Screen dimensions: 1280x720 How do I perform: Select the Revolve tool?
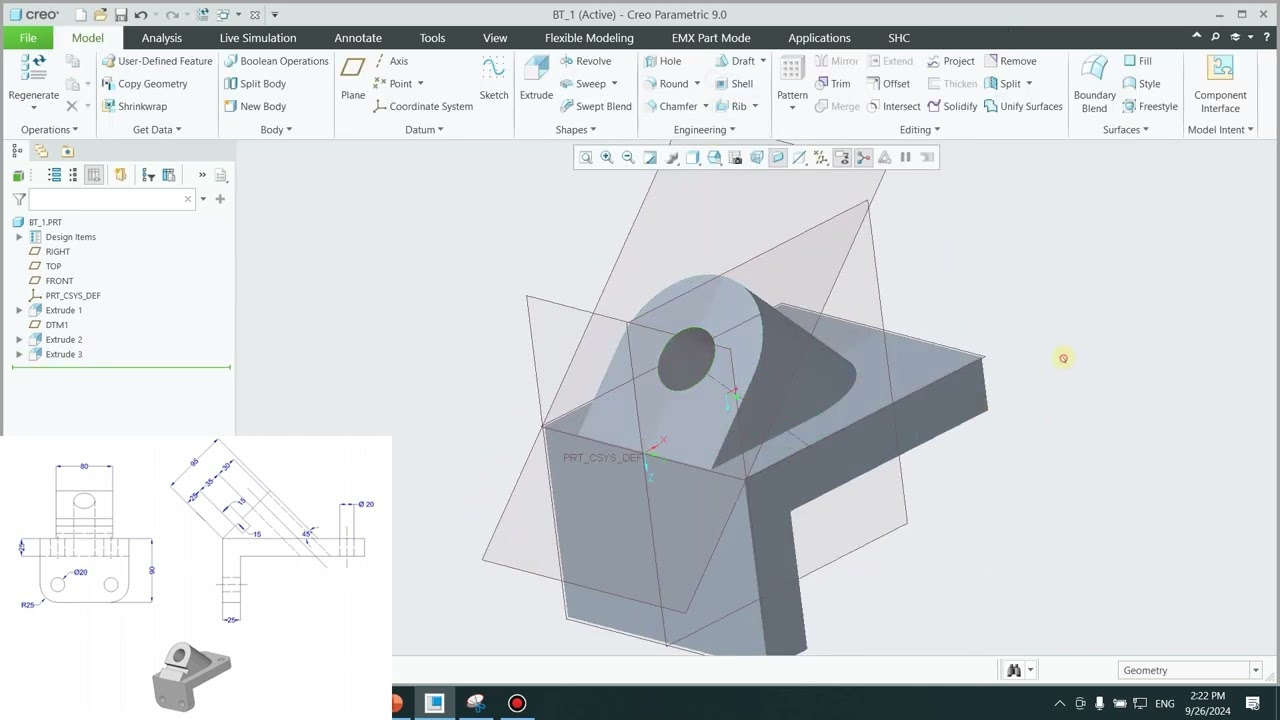pyautogui.click(x=585, y=61)
